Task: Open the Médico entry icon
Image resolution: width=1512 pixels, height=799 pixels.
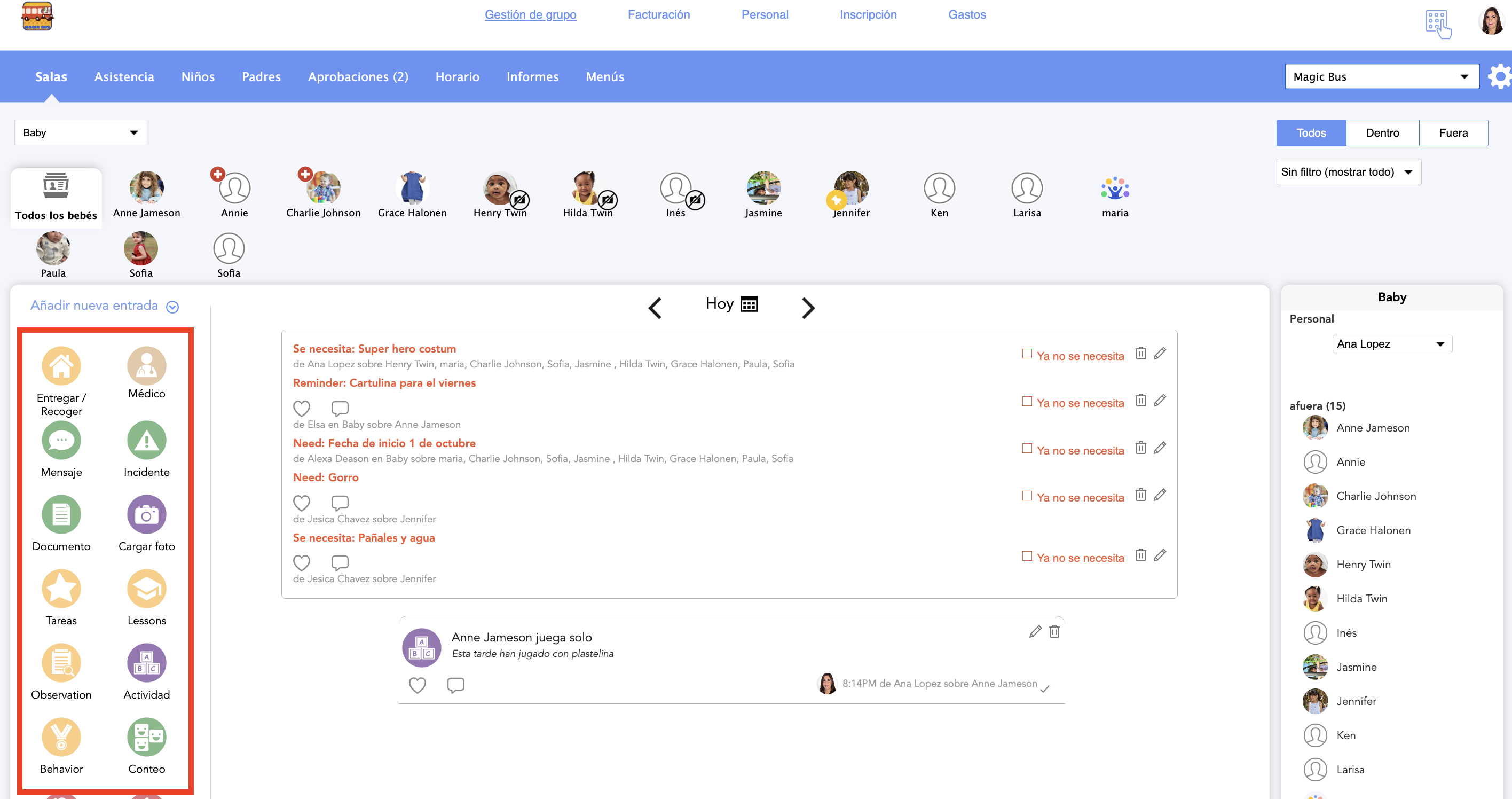Action: 146,366
